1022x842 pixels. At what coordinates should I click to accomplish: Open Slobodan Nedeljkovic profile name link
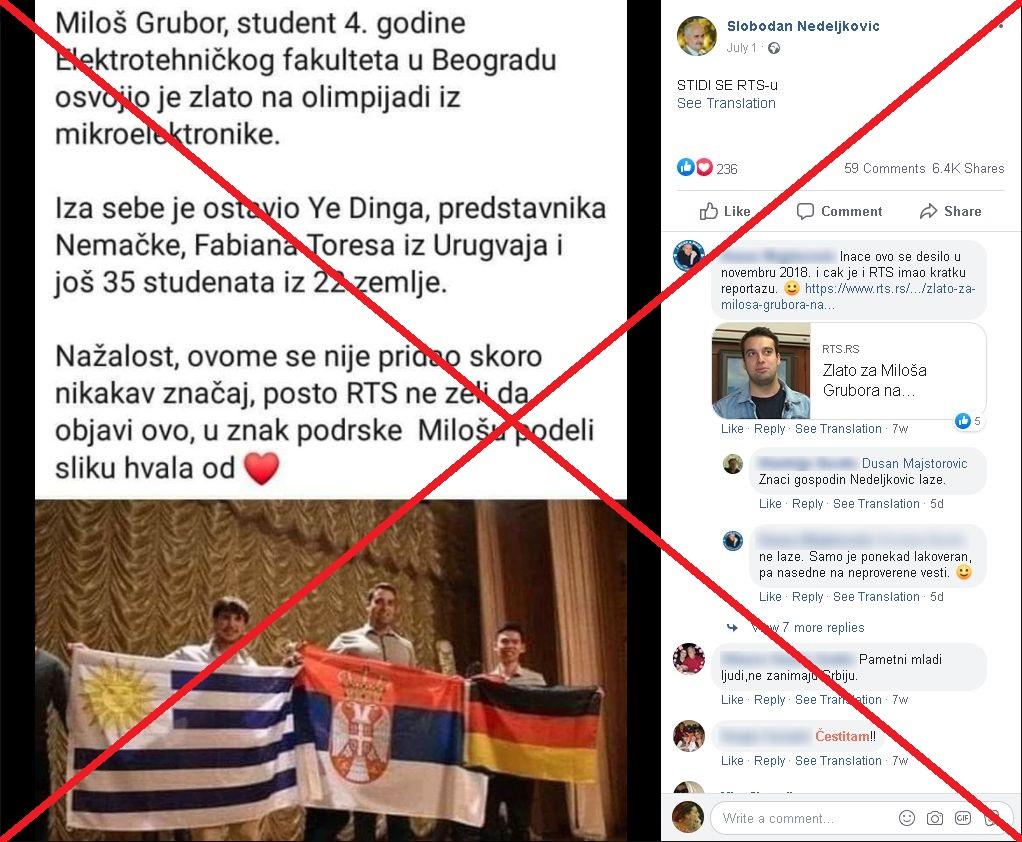(x=803, y=26)
